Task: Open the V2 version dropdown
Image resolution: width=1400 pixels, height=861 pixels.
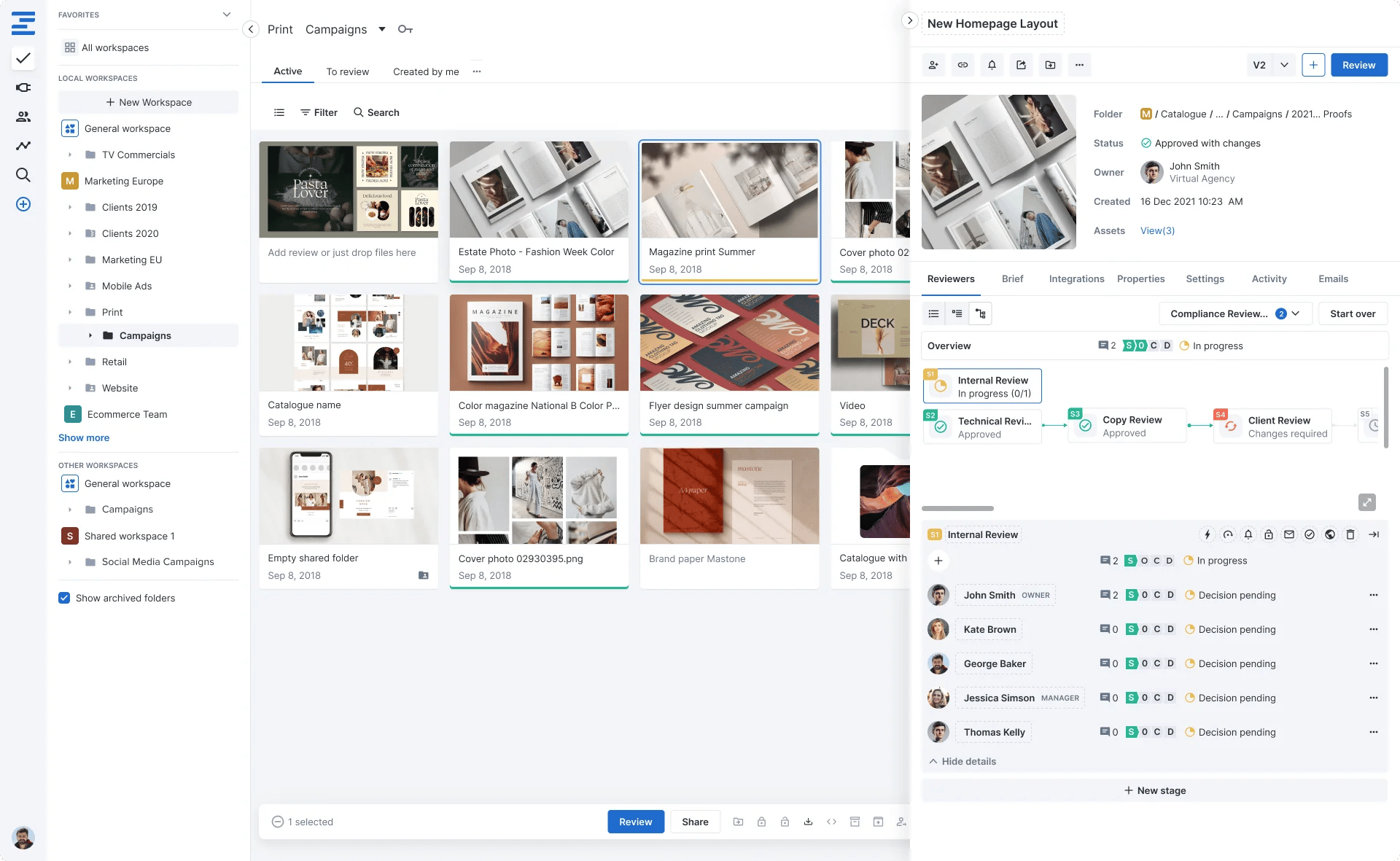Action: coord(1284,65)
